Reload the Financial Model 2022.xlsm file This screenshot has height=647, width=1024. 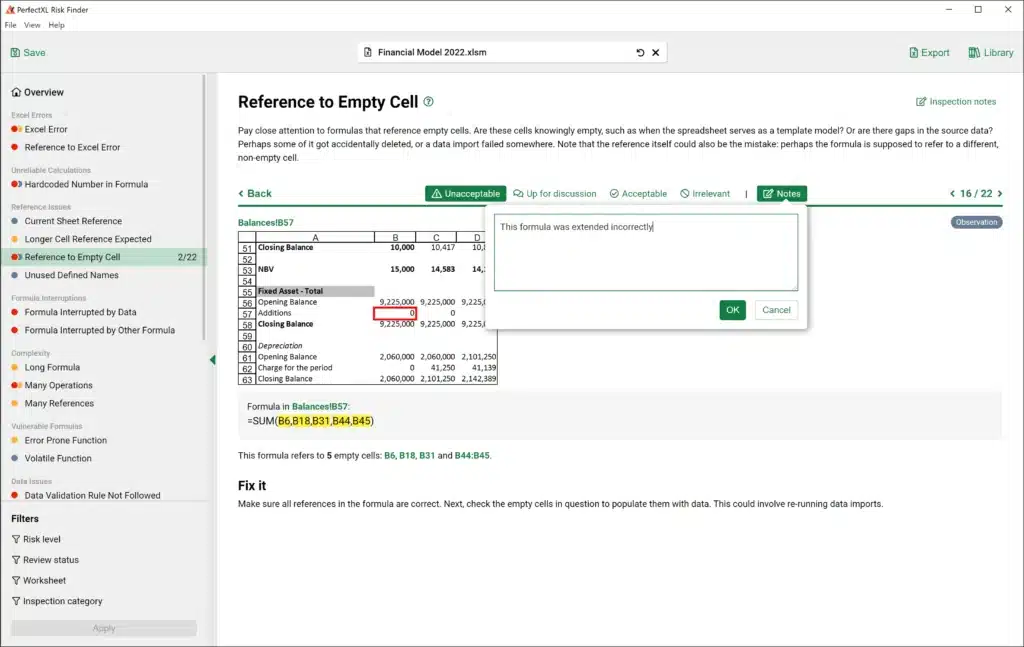coord(640,52)
